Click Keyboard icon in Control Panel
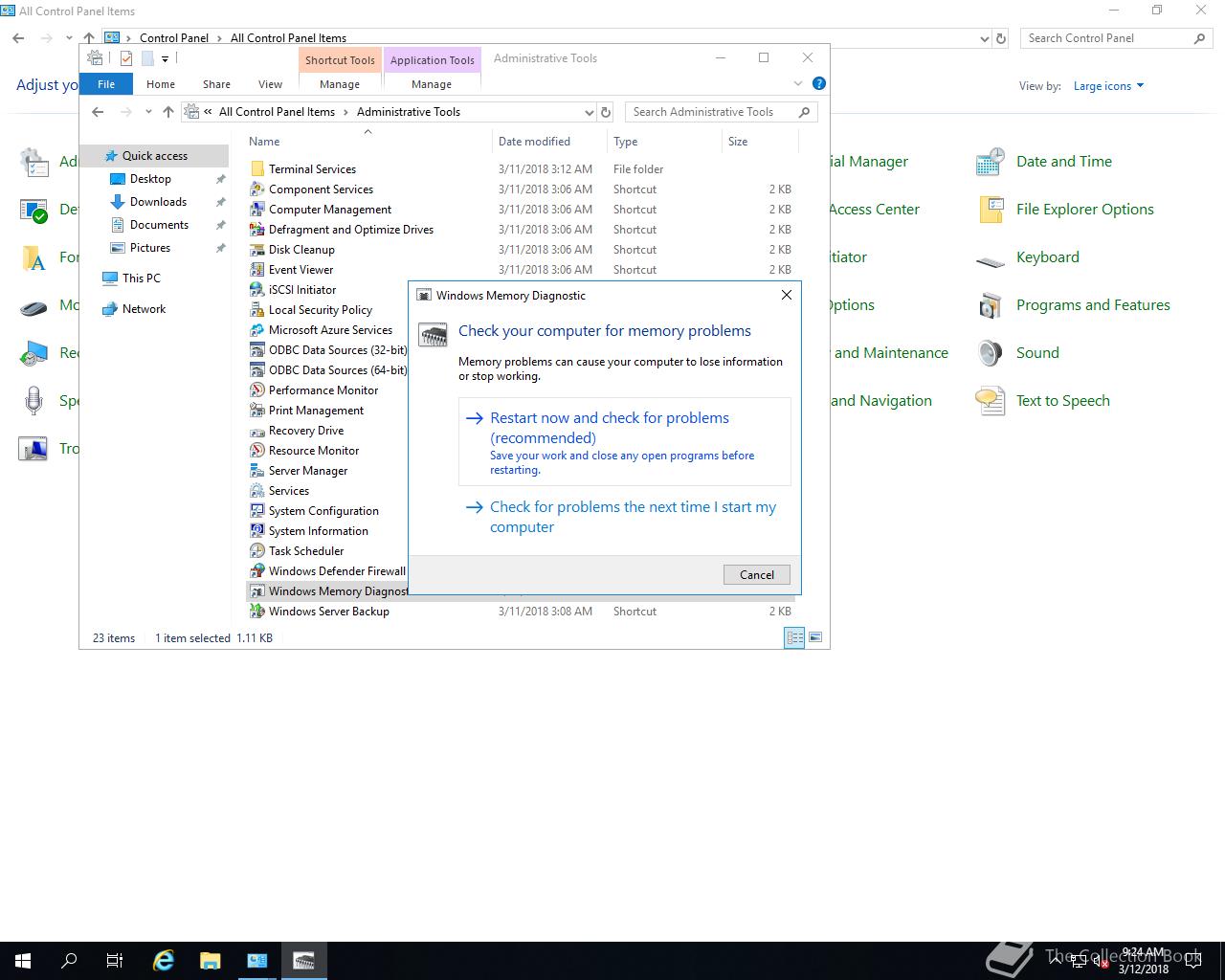This screenshot has width=1225, height=980. coord(990,258)
